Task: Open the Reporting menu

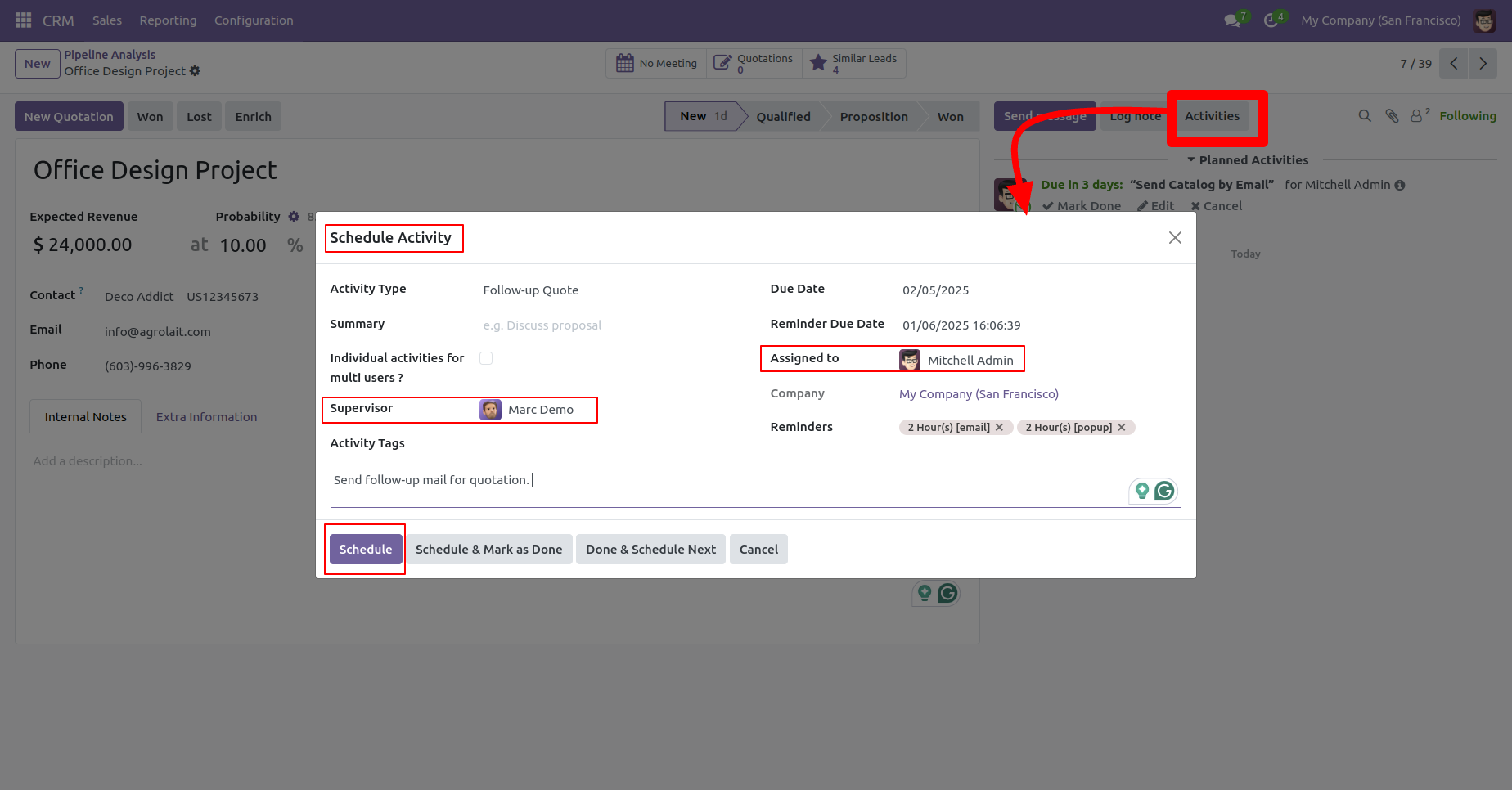Action: [x=168, y=20]
